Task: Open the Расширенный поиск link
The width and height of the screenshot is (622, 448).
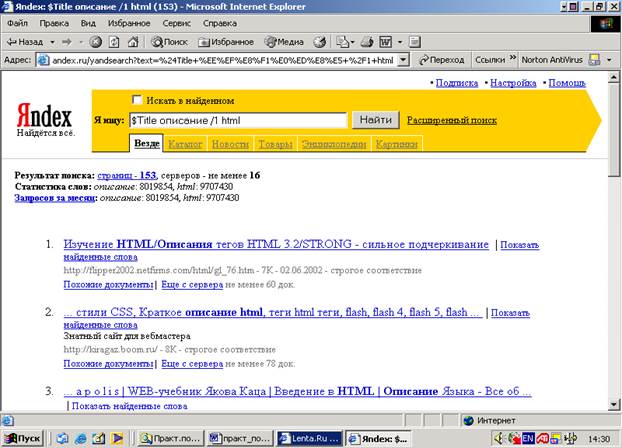Action: point(451,120)
